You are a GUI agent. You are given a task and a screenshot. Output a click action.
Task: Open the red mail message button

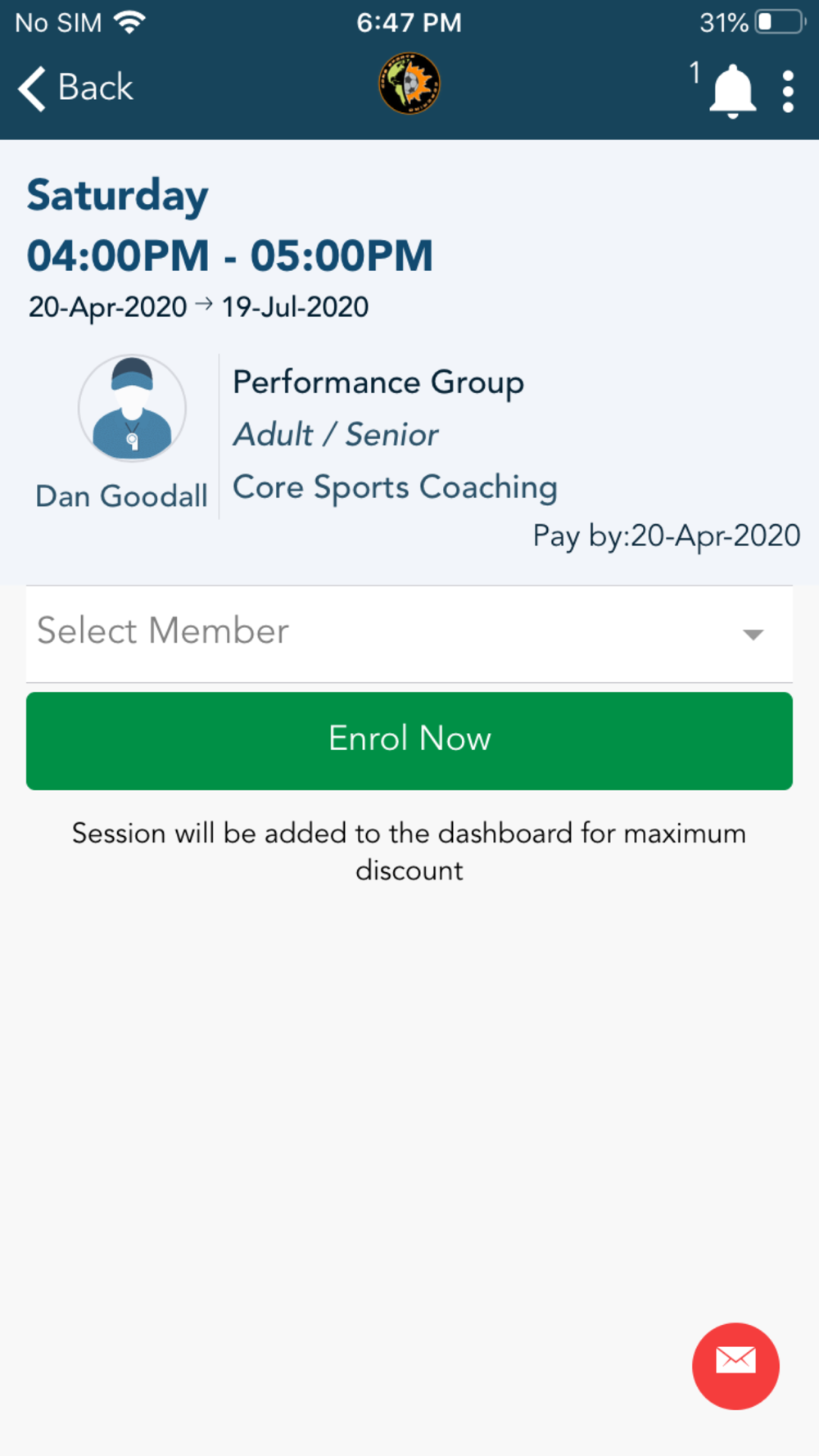pyautogui.click(x=735, y=1365)
